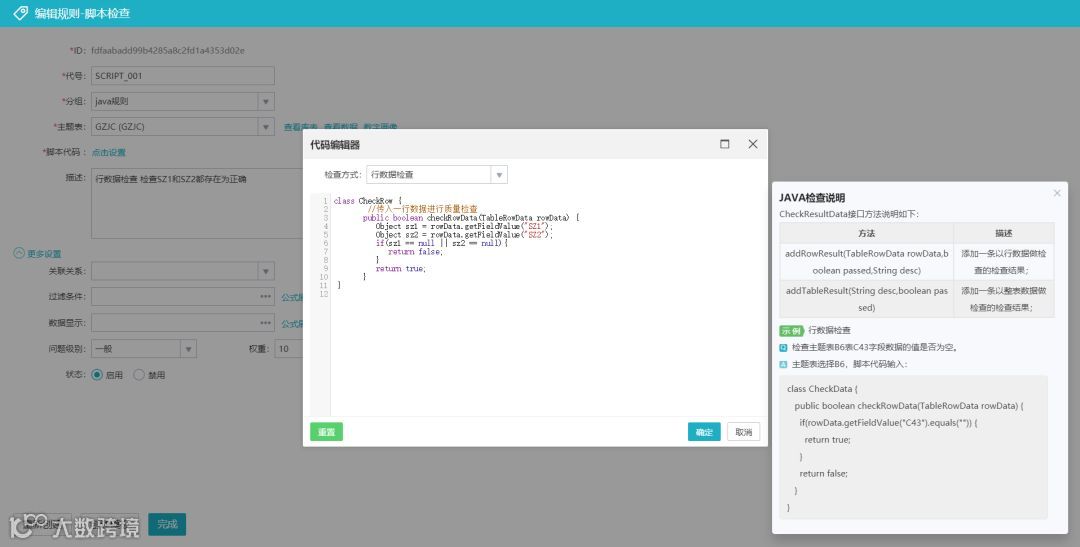Viewport: 1080px width, 547px height.
Task: Click the 'public boolean checkRowData' code line
Action: click(471, 218)
